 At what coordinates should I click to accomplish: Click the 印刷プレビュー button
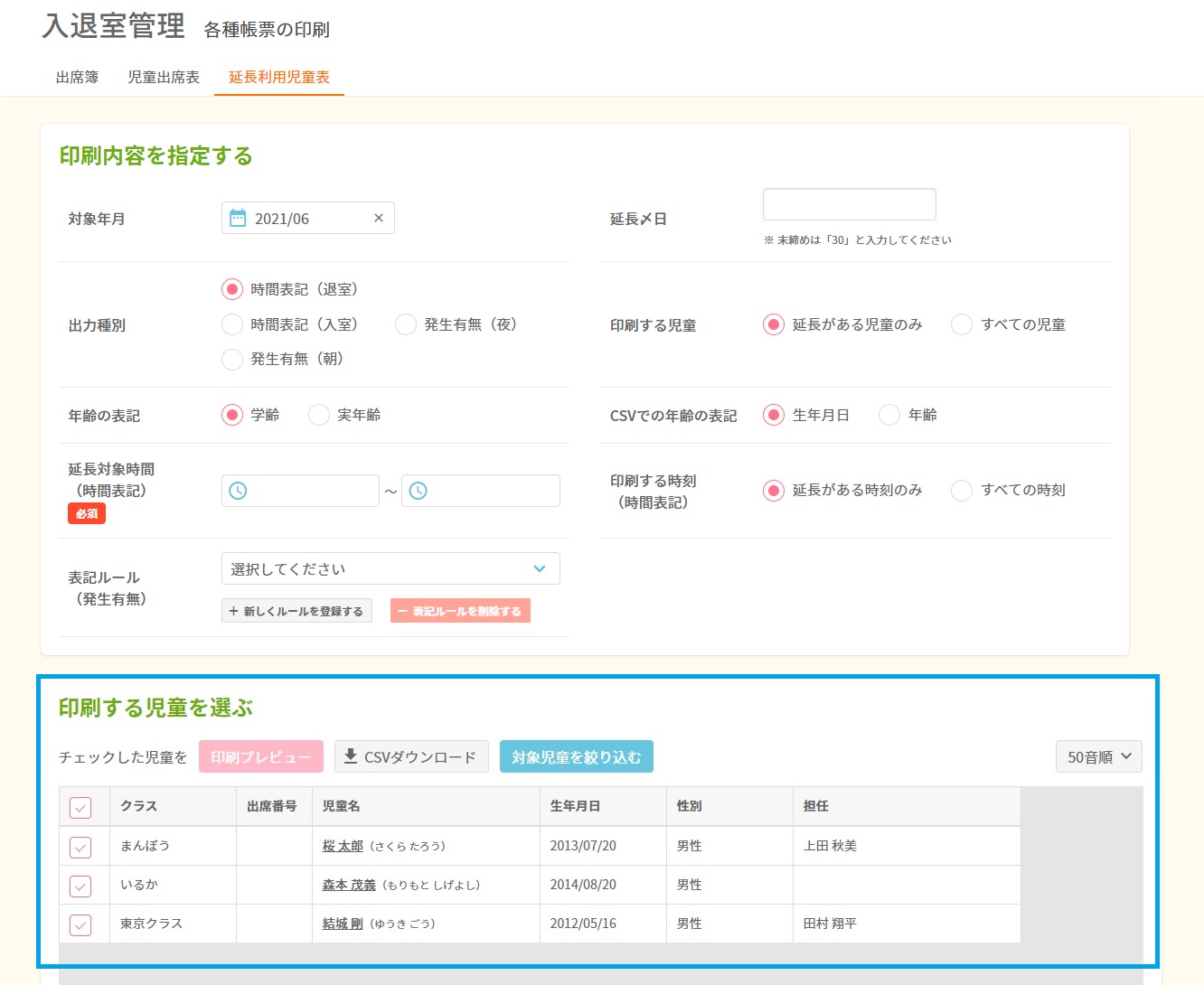(x=261, y=757)
